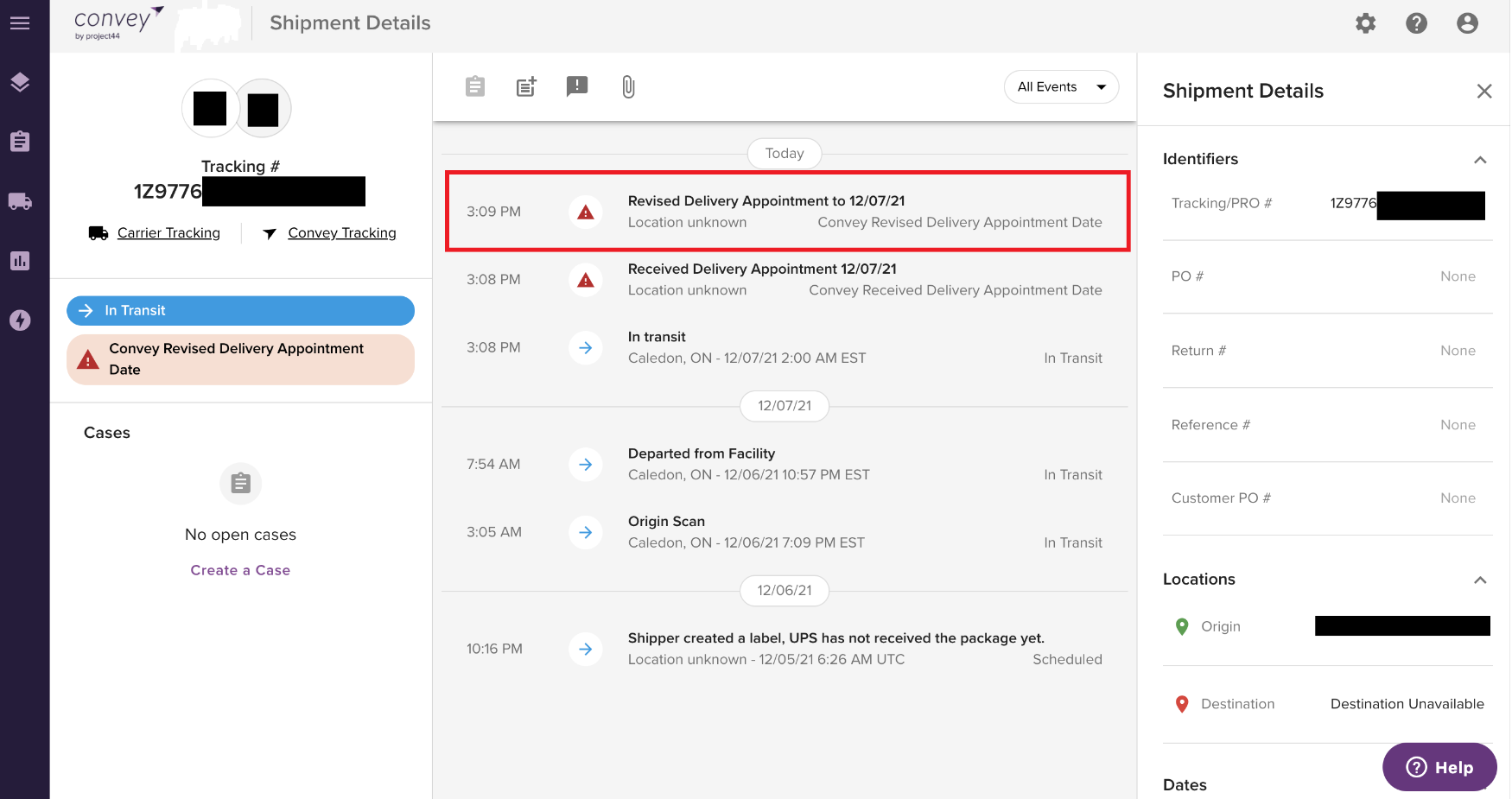Click the green Origin location pin
The image size is (1512, 799).
click(1182, 626)
